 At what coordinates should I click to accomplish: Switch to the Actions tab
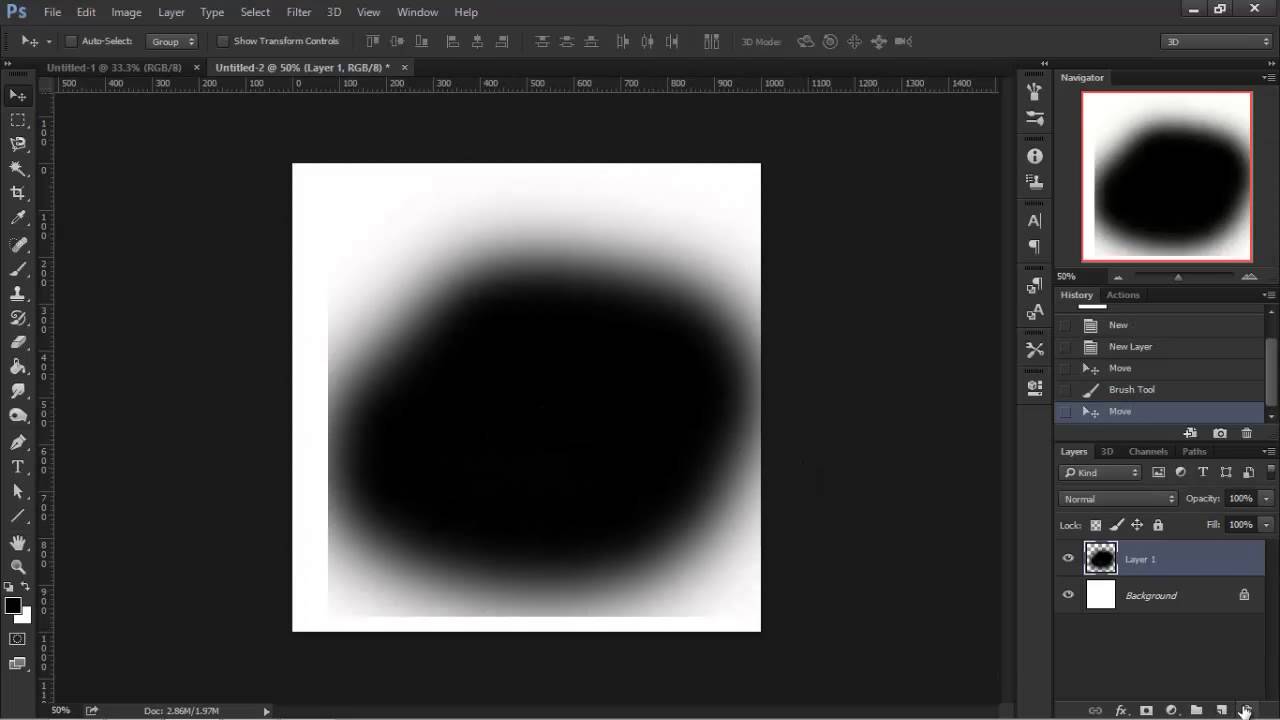(x=1123, y=295)
